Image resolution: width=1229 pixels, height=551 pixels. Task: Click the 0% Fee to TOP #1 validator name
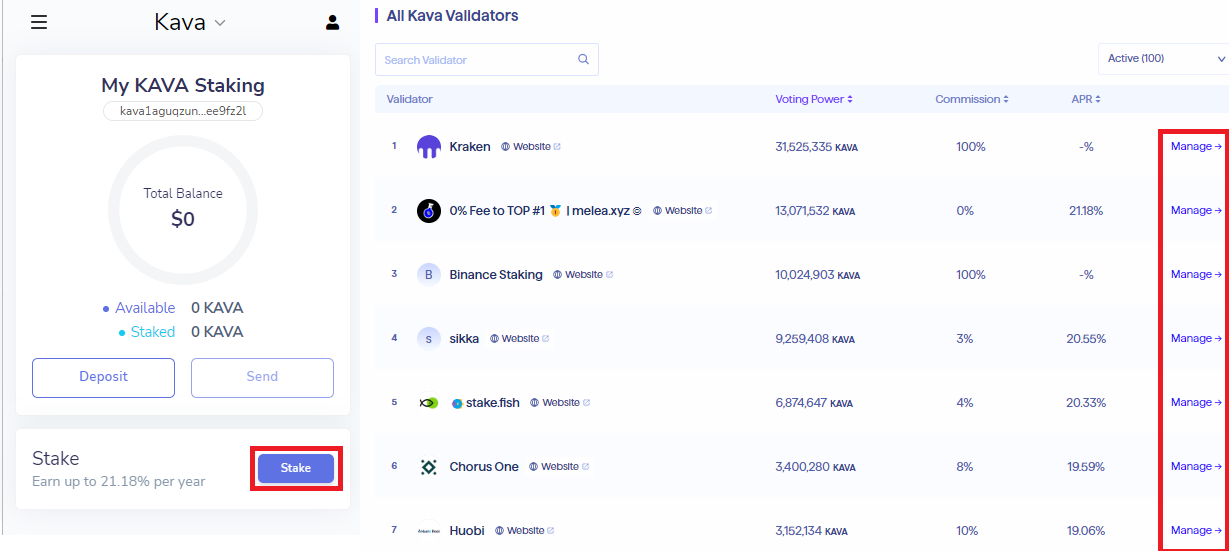(x=545, y=211)
